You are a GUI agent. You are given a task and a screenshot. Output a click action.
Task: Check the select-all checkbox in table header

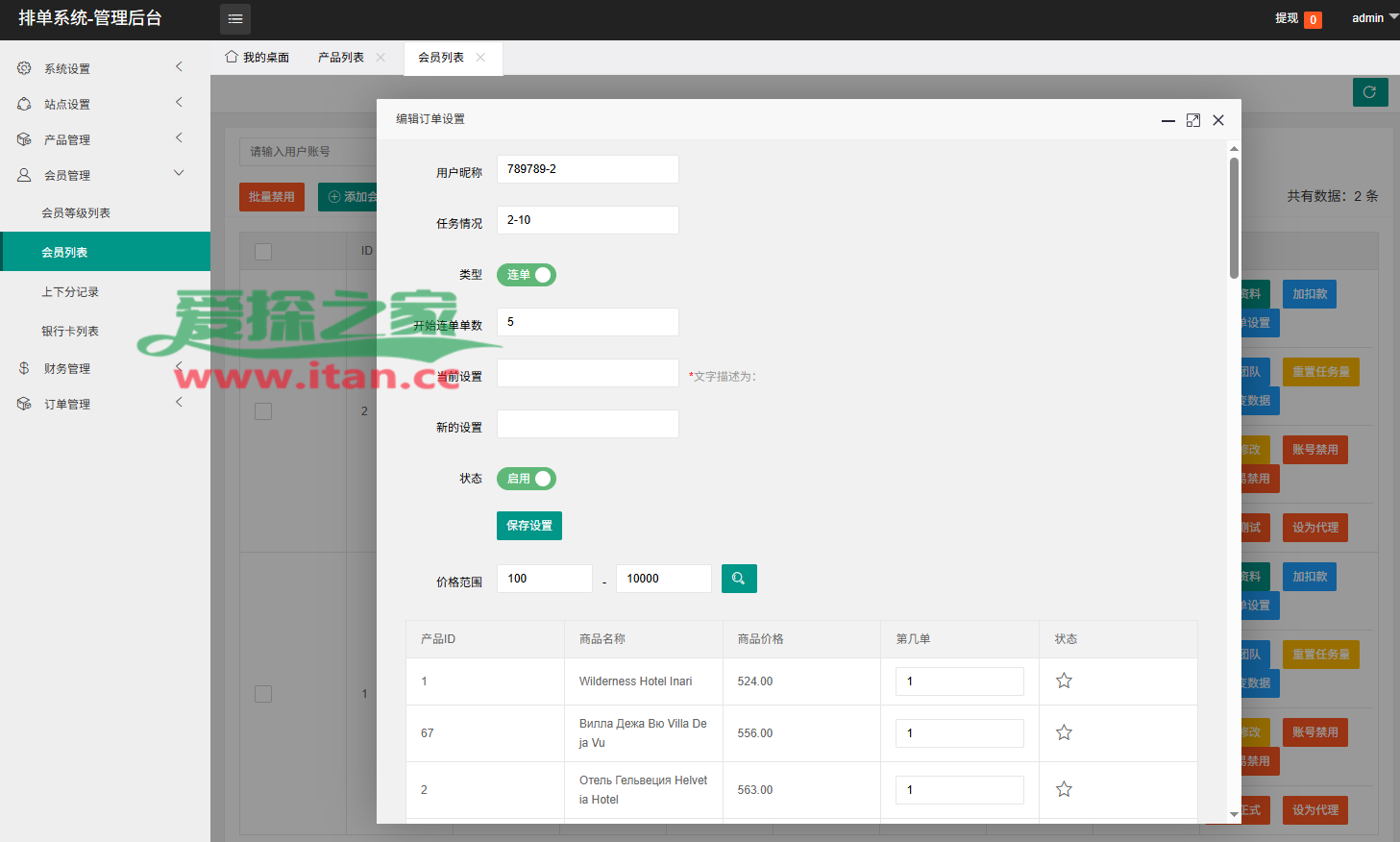click(263, 252)
